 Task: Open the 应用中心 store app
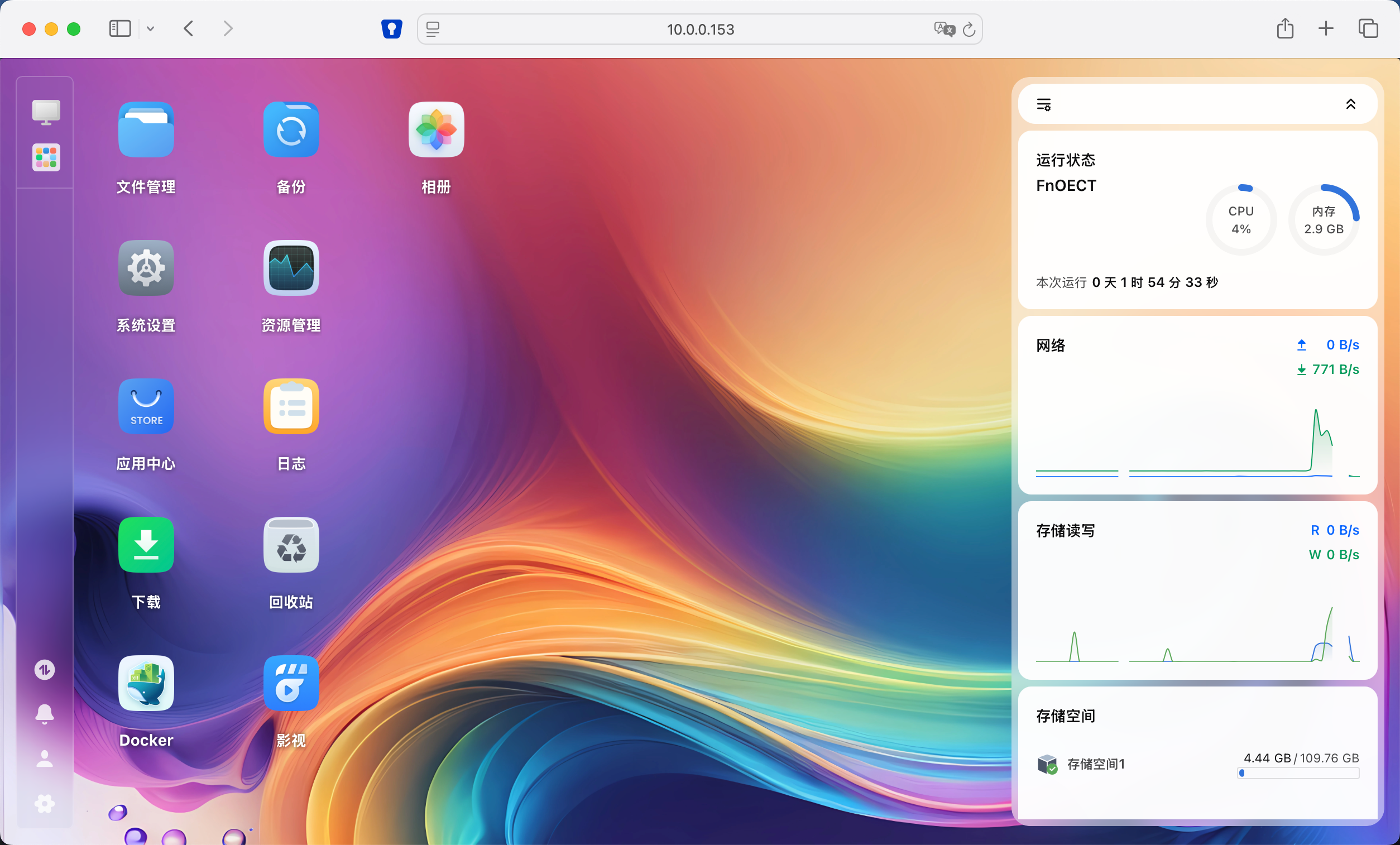146,407
